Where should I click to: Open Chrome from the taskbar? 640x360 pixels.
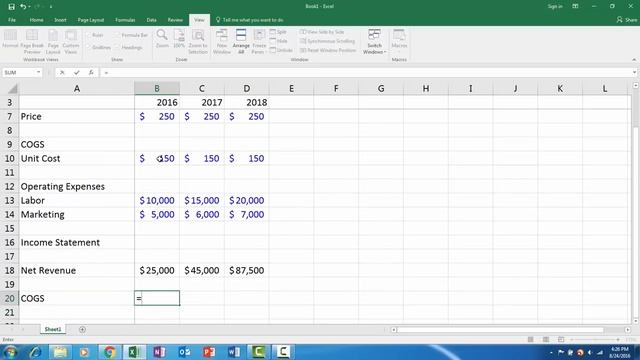(x=109, y=351)
